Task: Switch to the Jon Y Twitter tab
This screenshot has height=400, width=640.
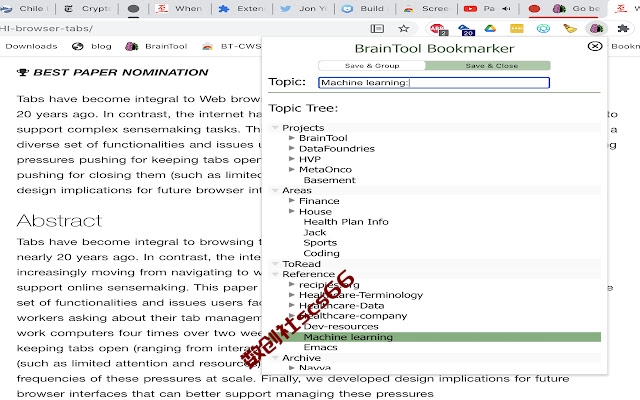Action: pyautogui.click(x=304, y=8)
